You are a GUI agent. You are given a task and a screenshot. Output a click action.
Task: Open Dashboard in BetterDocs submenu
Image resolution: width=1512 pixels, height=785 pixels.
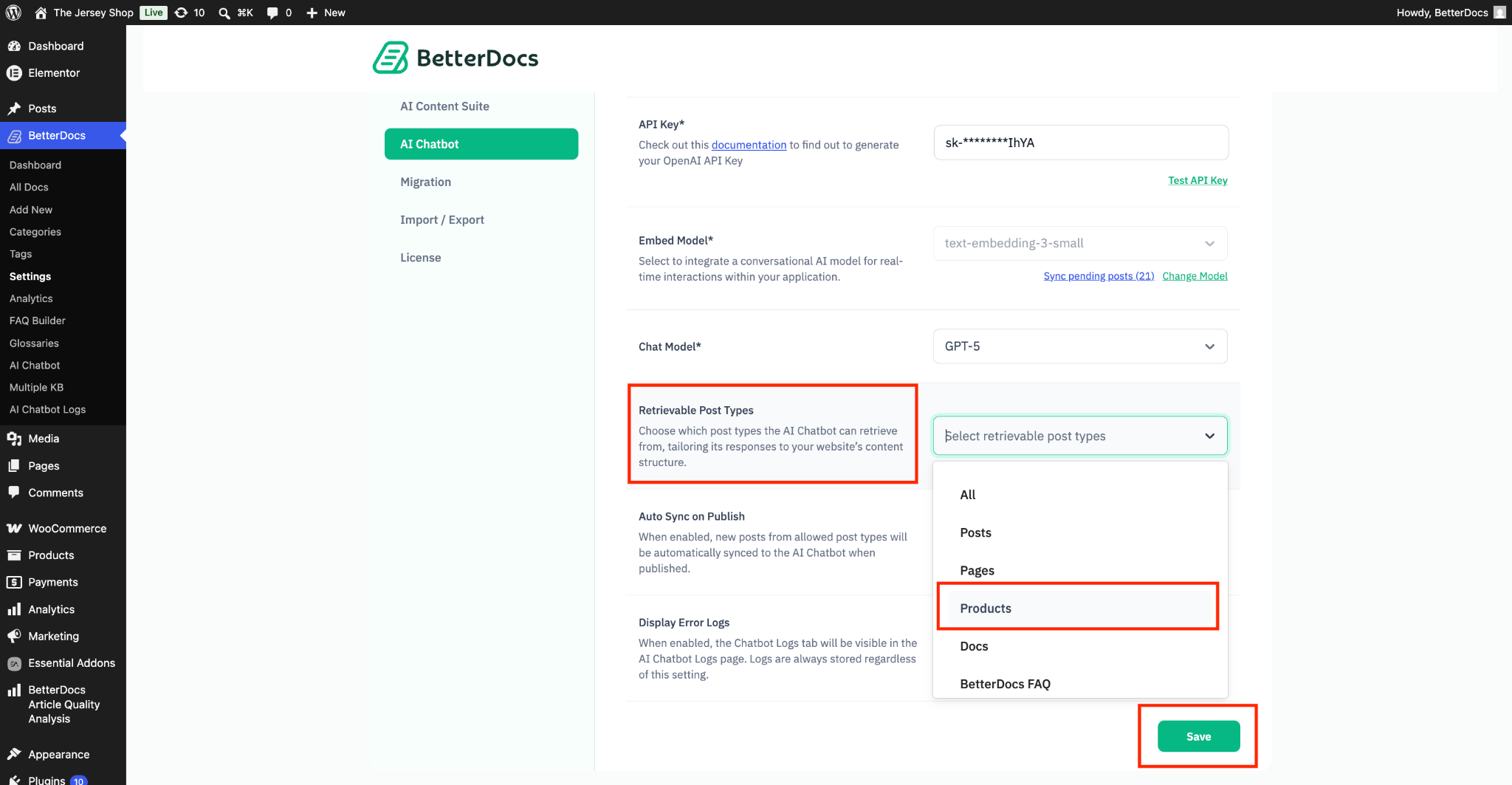[x=35, y=165]
